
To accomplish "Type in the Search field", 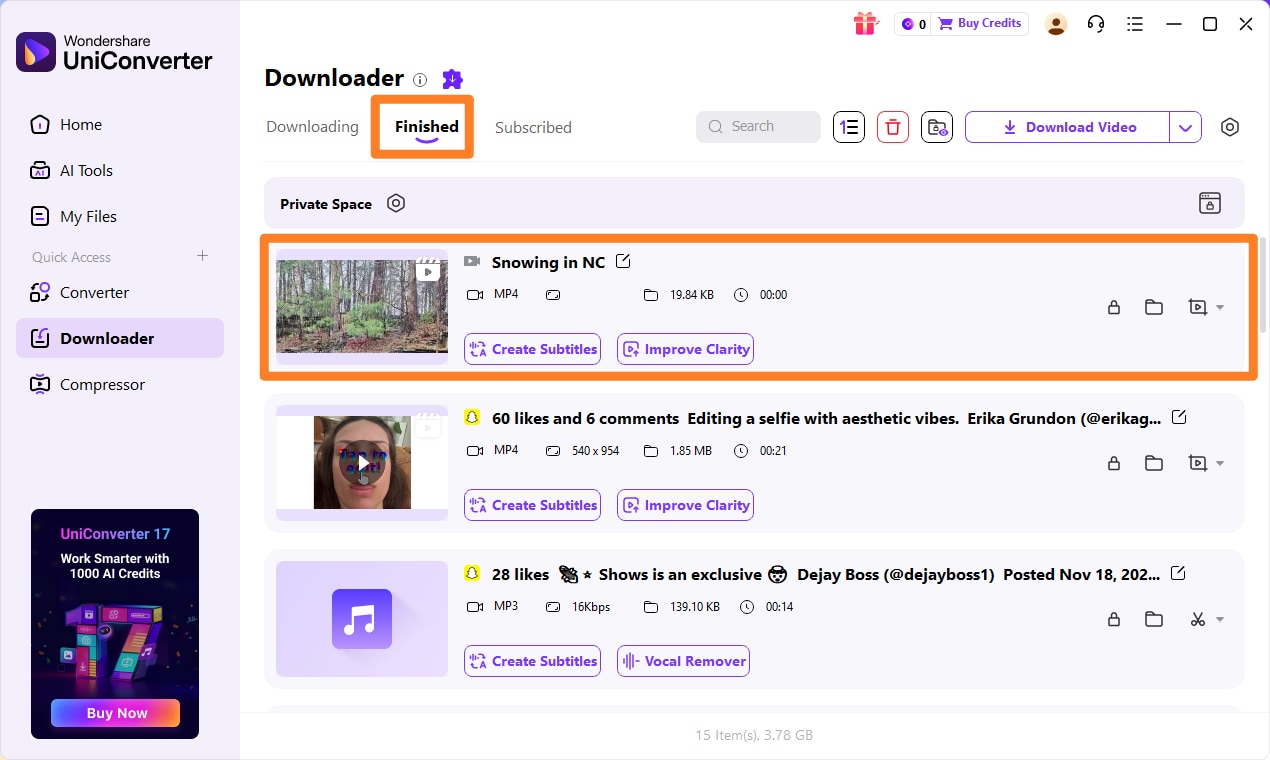I will [x=758, y=126].
